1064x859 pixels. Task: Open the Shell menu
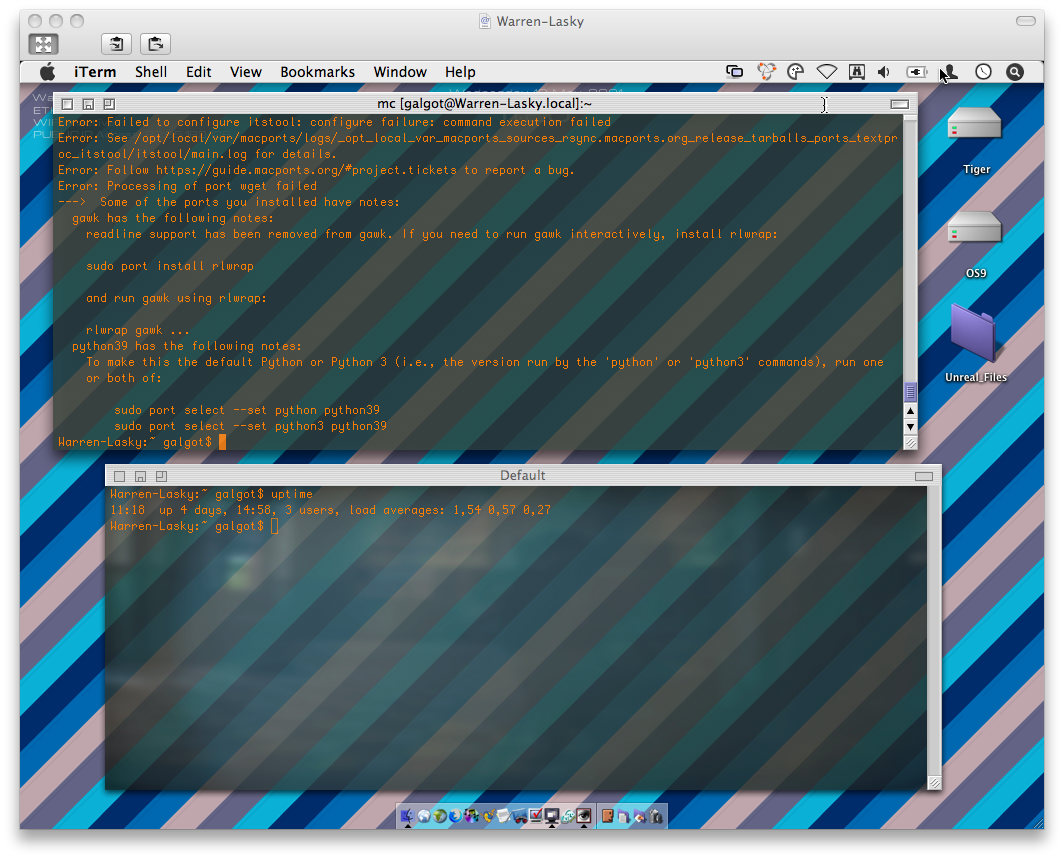click(151, 72)
